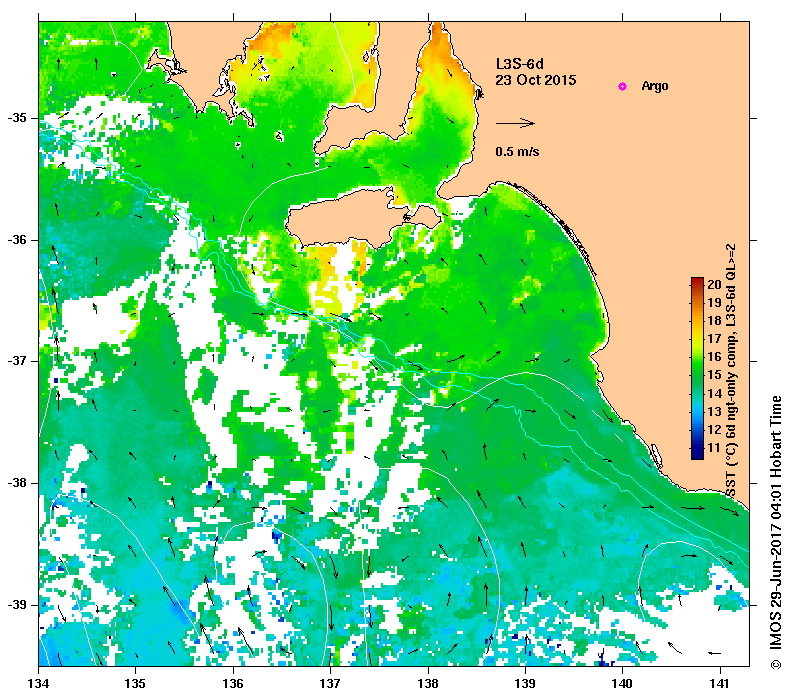Click the 'L3S-6d' title text
Screen dimensions: 791x700
(x=520, y=64)
